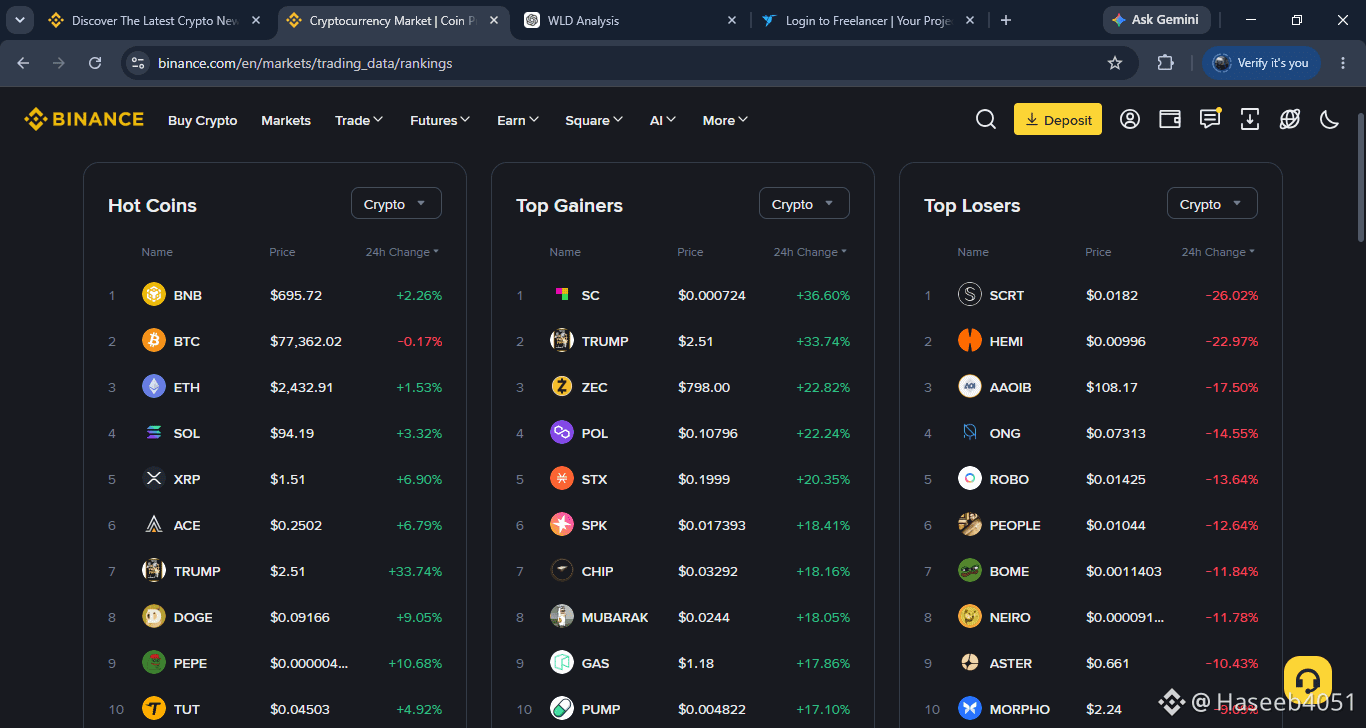Switch to the Discover The Latest Crypto News tab
The width and height of the screenshot is (1366, 728).
pos(155,20)
